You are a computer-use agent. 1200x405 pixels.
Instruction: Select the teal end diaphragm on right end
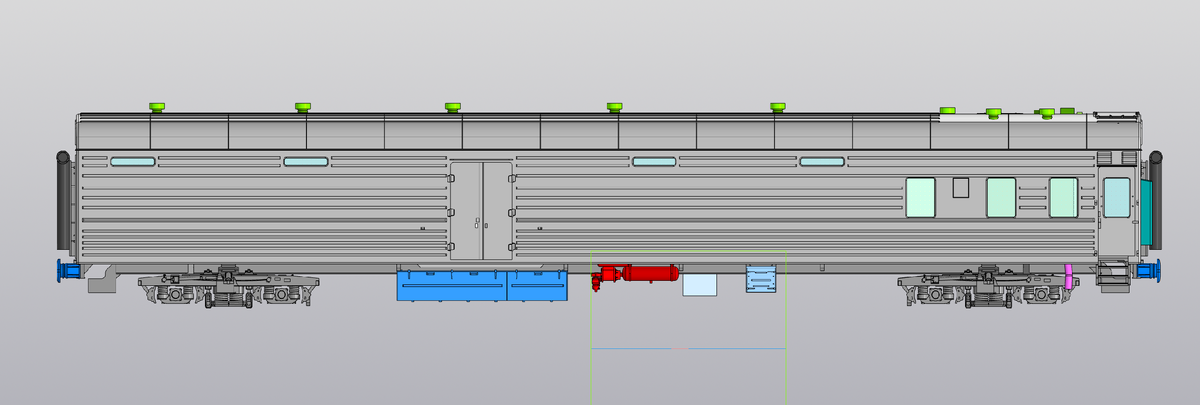[1146, 214]
